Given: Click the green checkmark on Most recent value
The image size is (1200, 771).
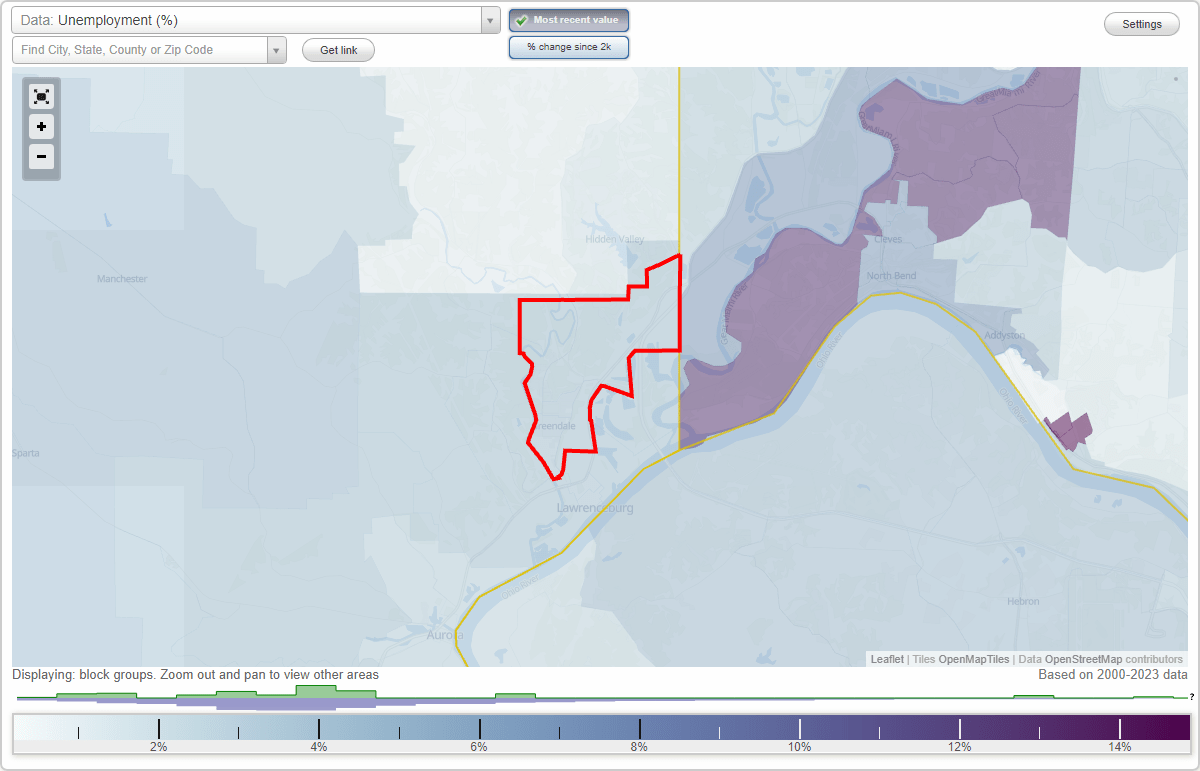Looking at the screenshot, I should [523, 19].
